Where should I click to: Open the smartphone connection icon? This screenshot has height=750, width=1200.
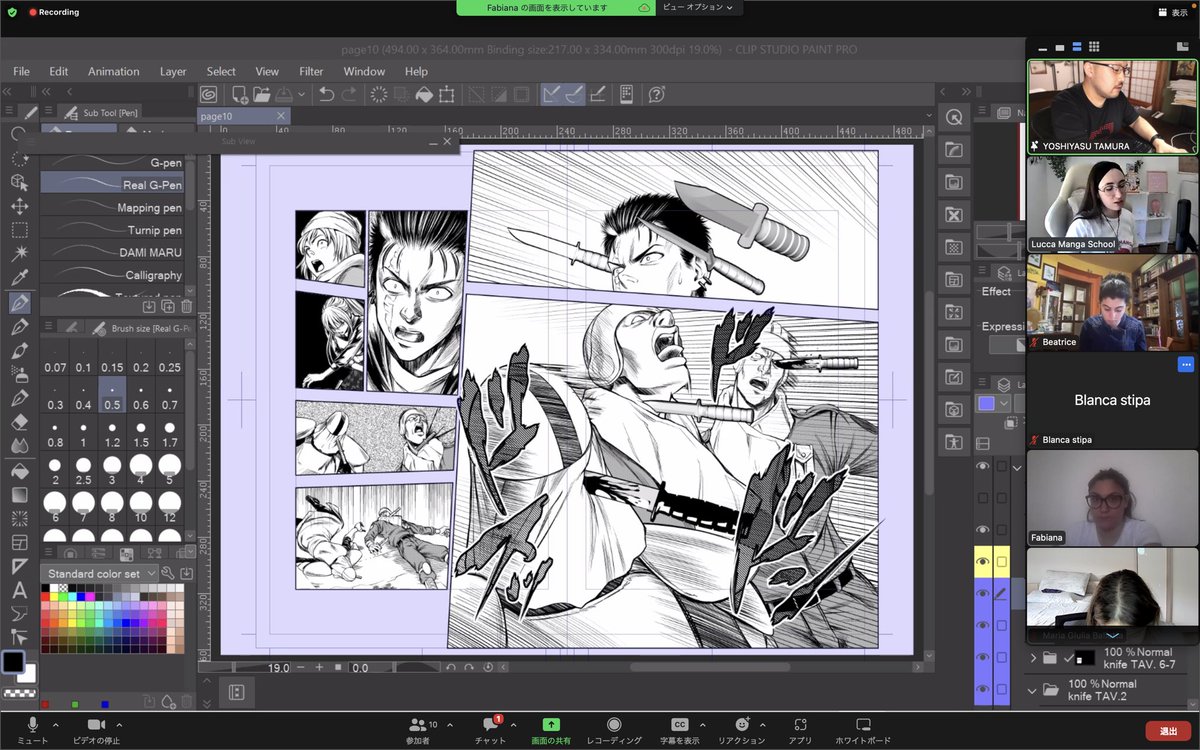627,94
